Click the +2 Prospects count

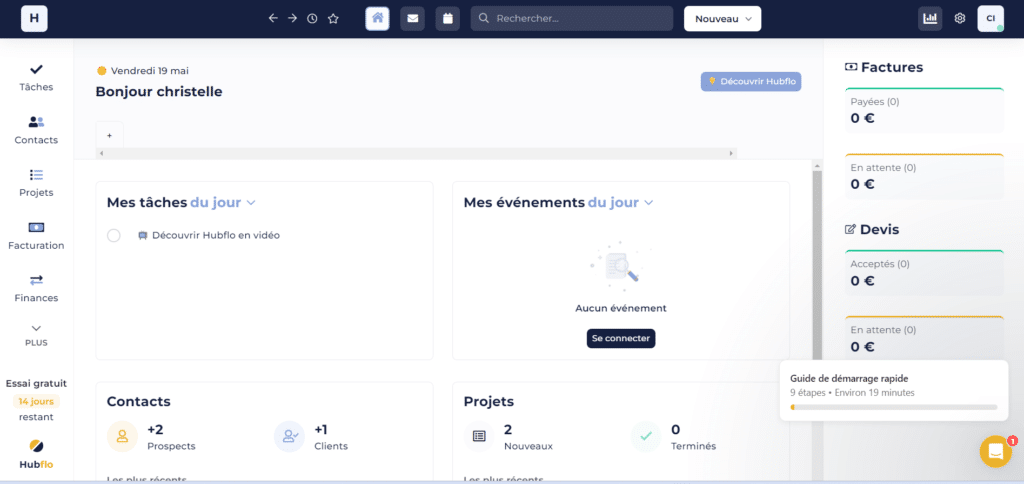point(155,430)
